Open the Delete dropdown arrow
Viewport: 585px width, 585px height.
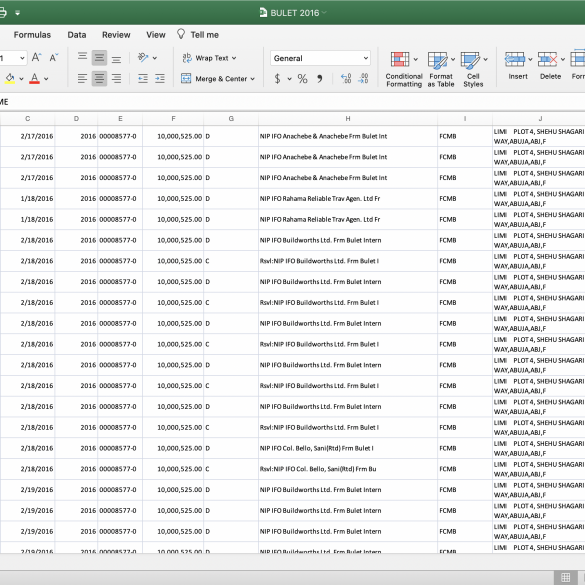click(563, 59)
